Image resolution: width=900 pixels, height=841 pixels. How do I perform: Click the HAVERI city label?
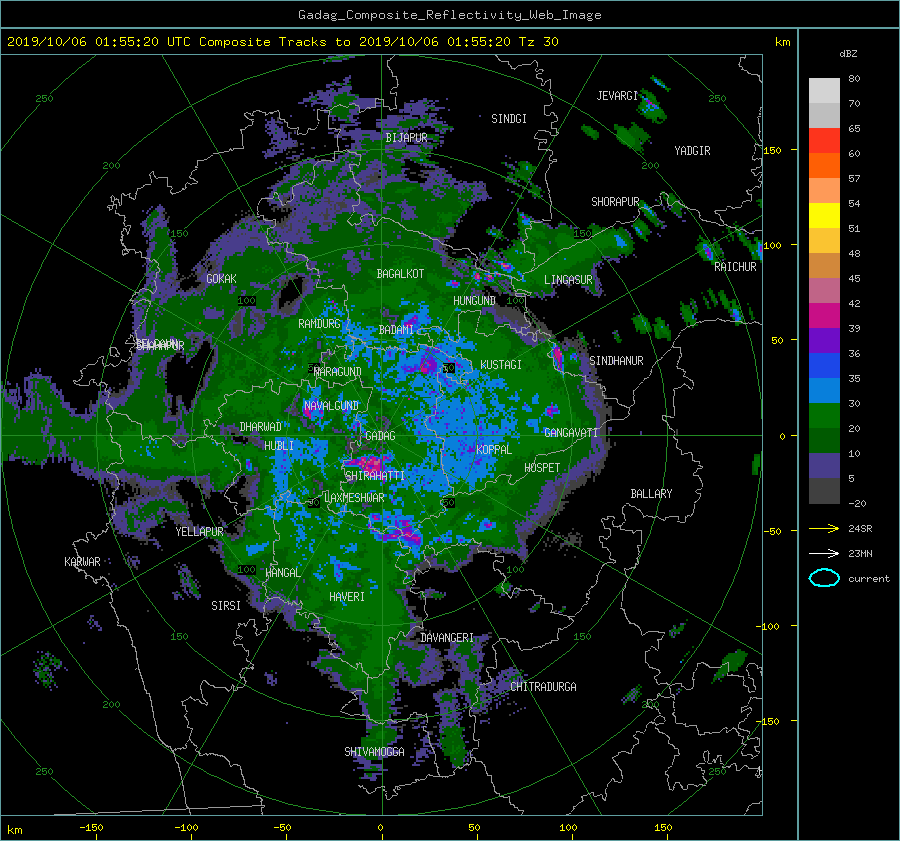pos(347,597)
